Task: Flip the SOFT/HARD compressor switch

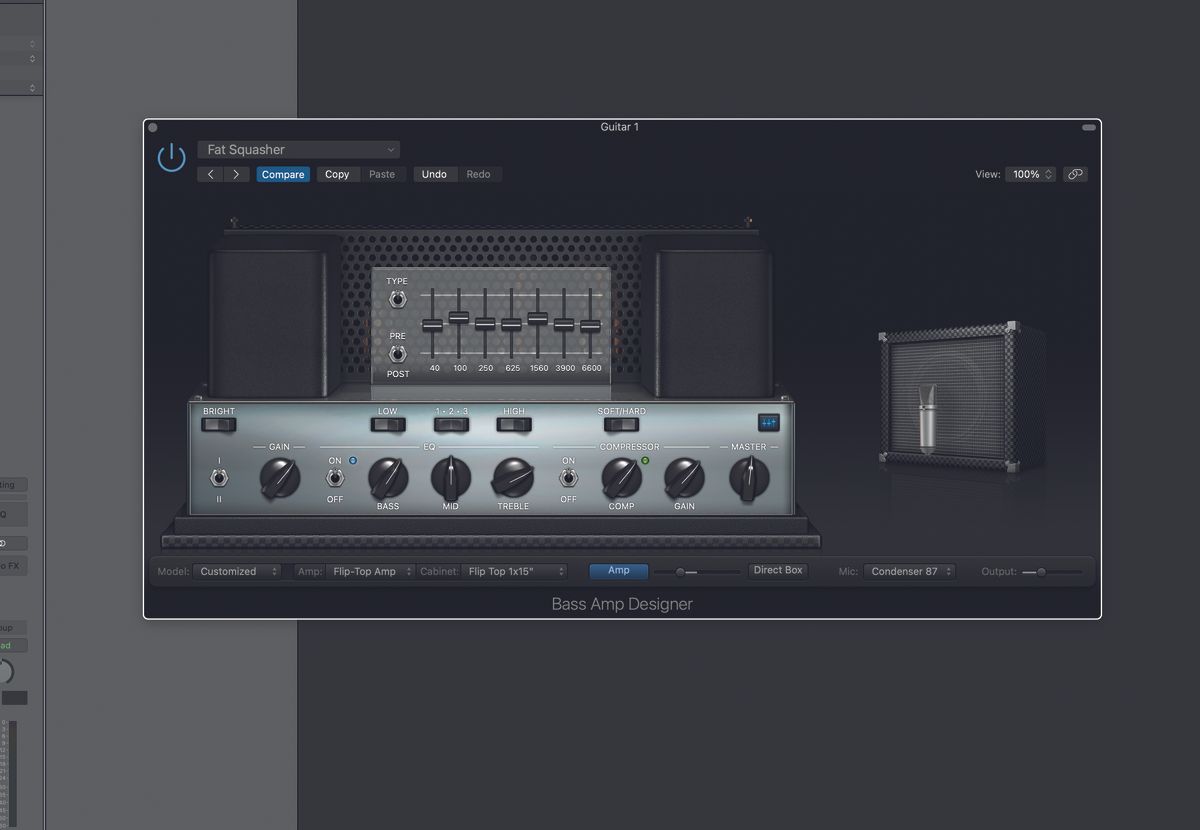Action: [x=620, y=423]
